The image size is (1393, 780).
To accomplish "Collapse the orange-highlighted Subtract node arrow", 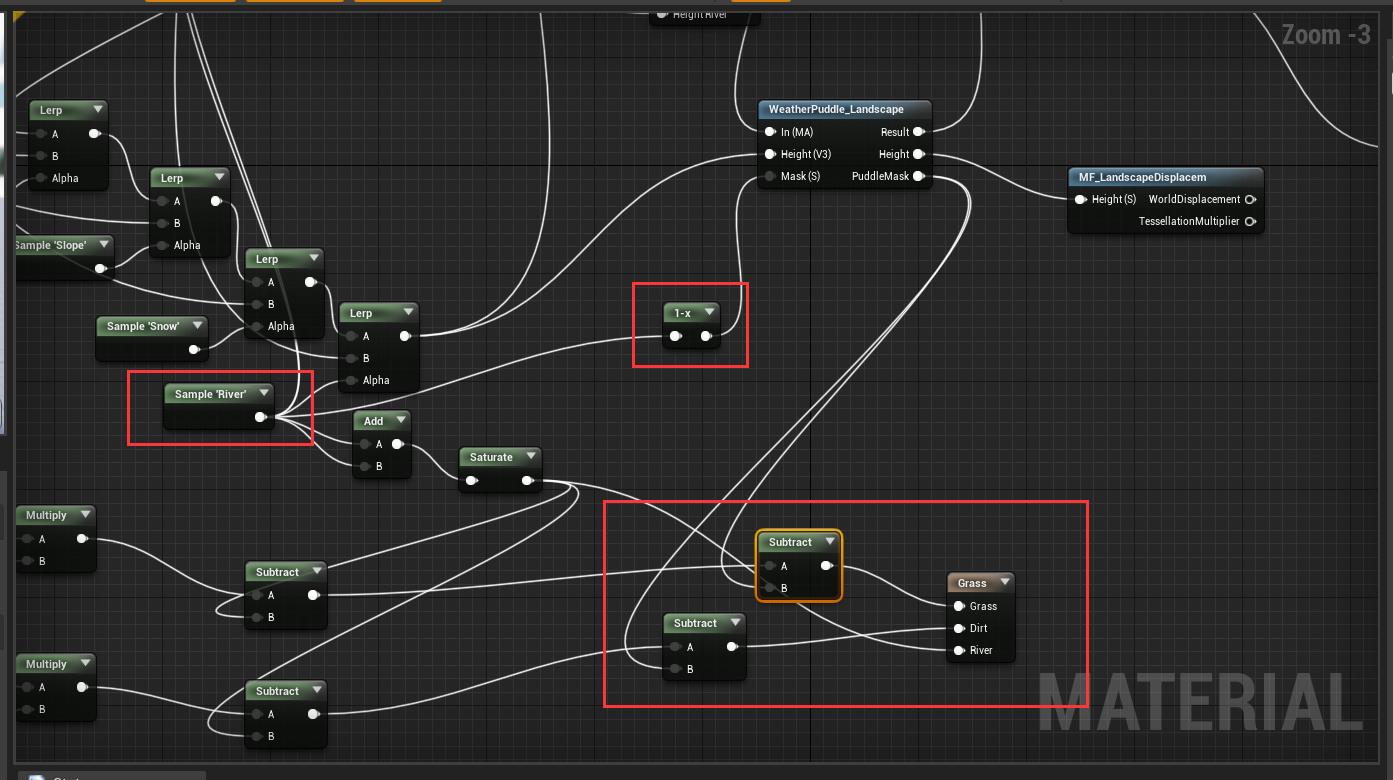I will click(829, 541).
